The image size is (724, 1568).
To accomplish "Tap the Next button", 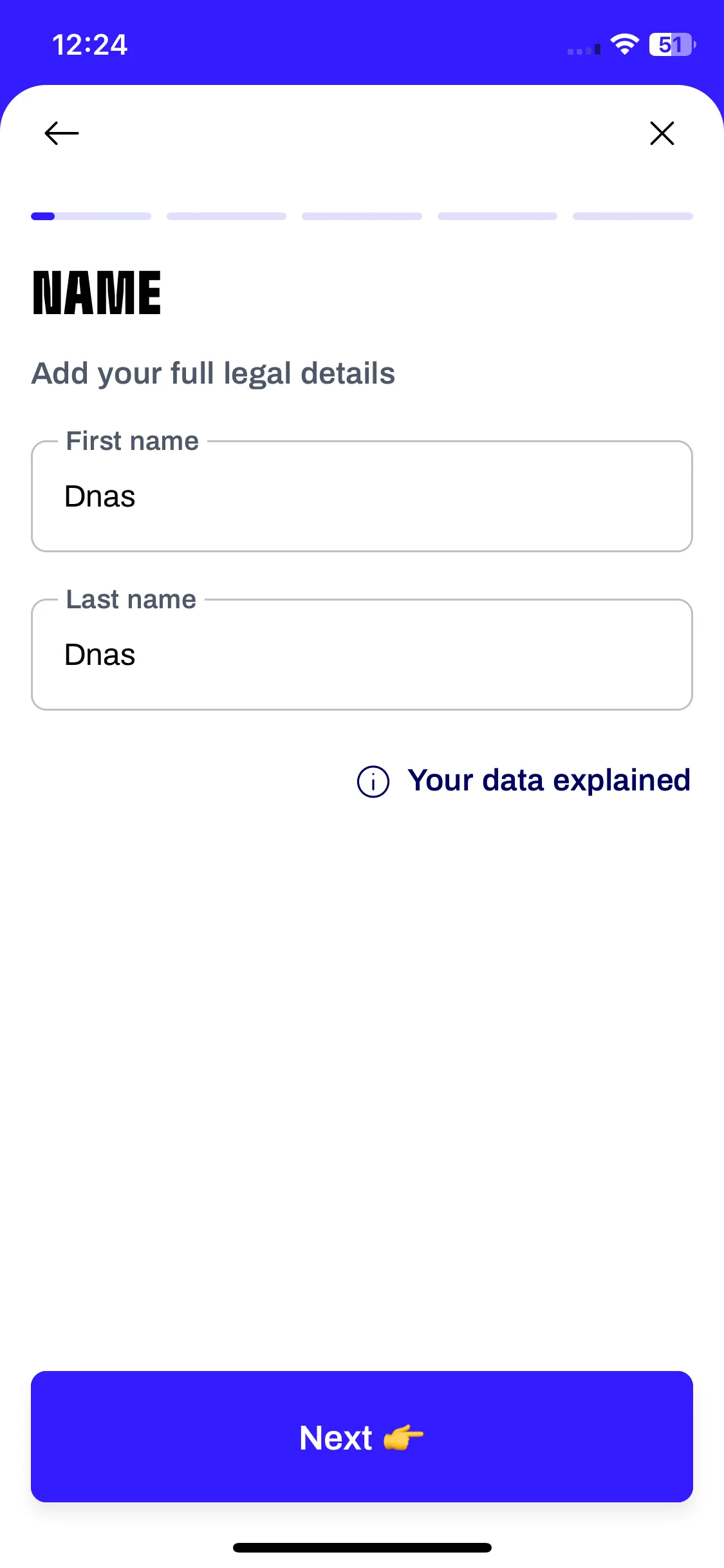I will pos(362,1437).
